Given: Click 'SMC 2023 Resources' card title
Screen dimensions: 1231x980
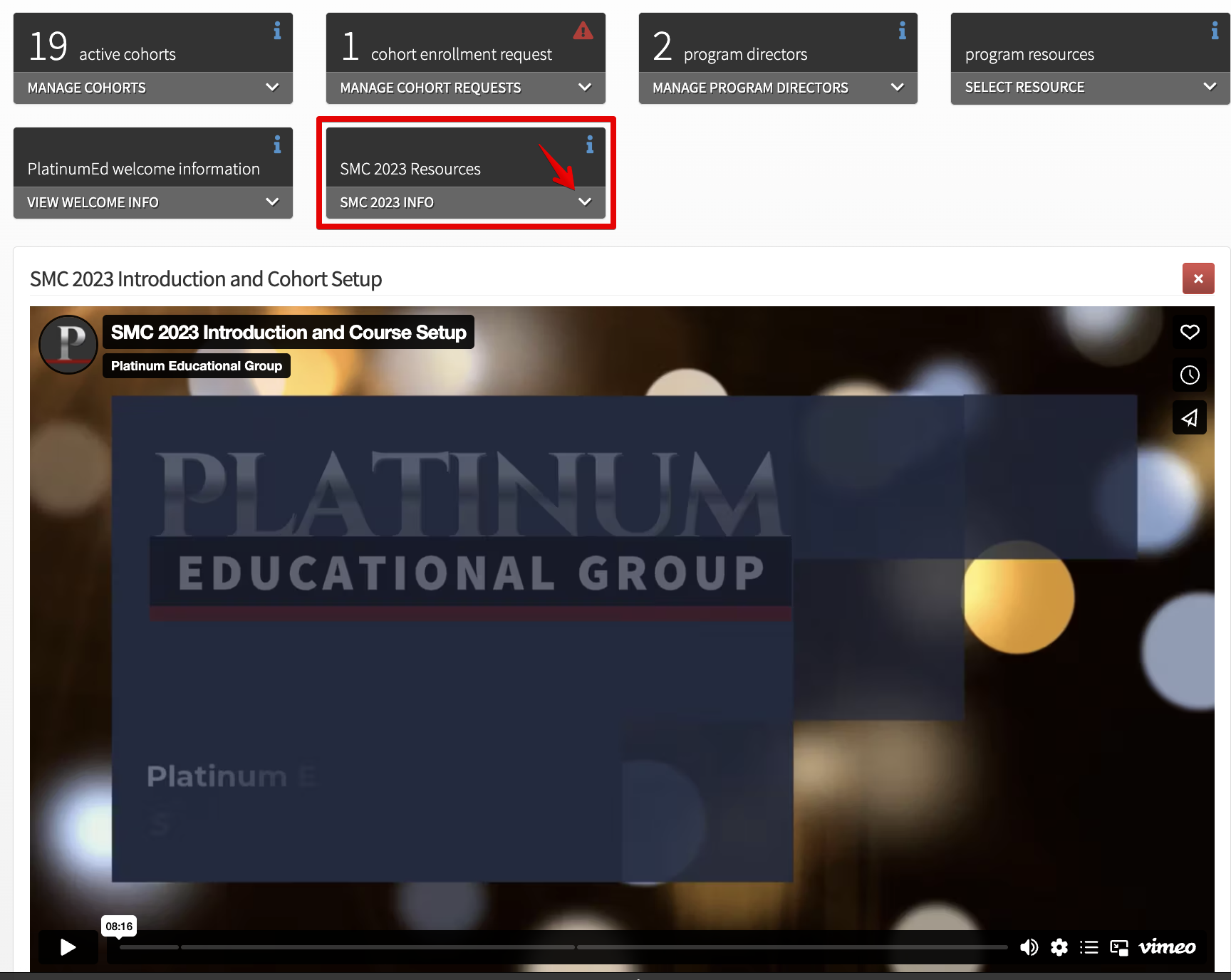Looking at the screenshot, I should [x=410, y=169].
